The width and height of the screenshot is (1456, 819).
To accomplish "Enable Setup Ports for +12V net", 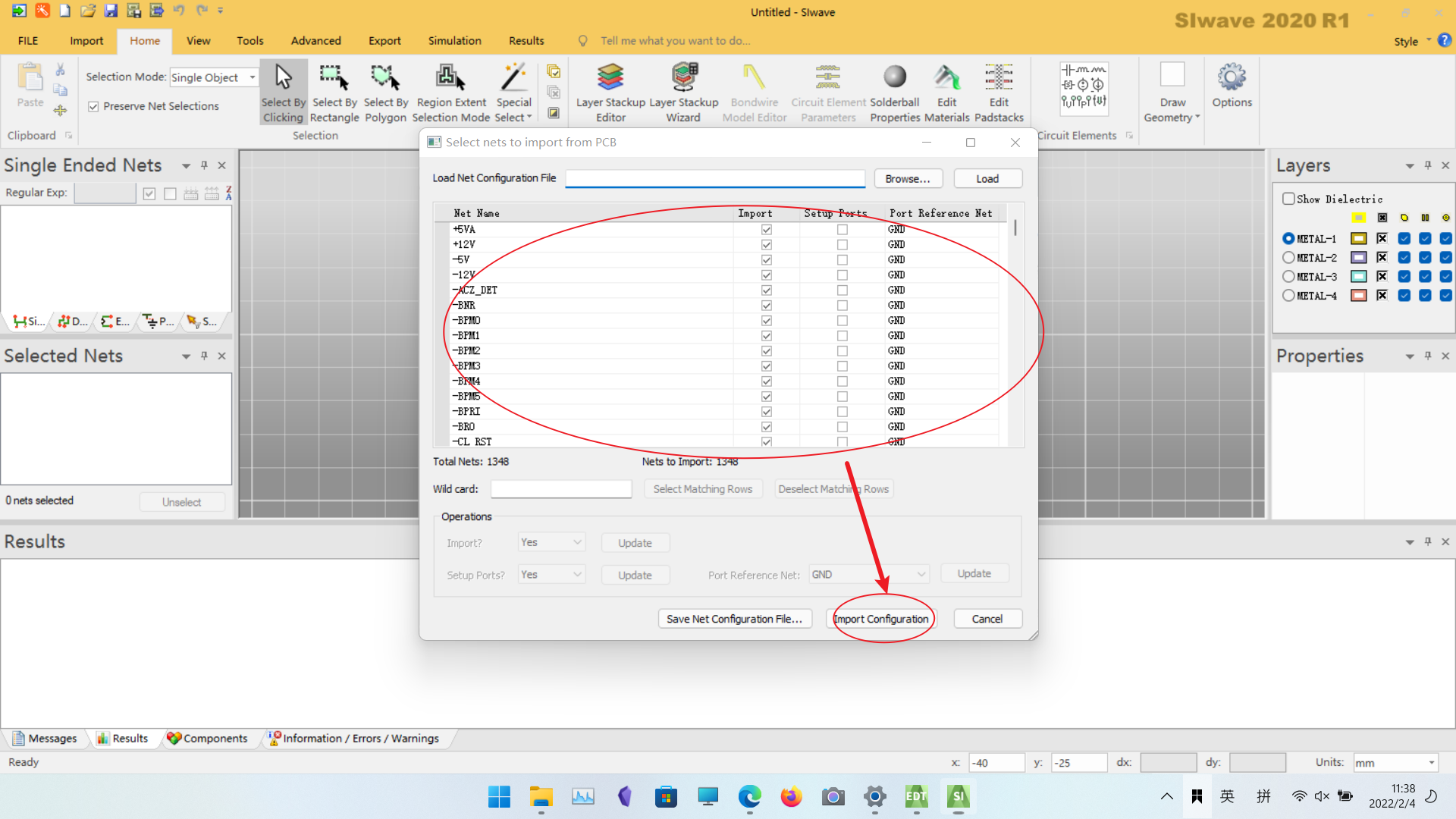I will click(x=843, y=245).
